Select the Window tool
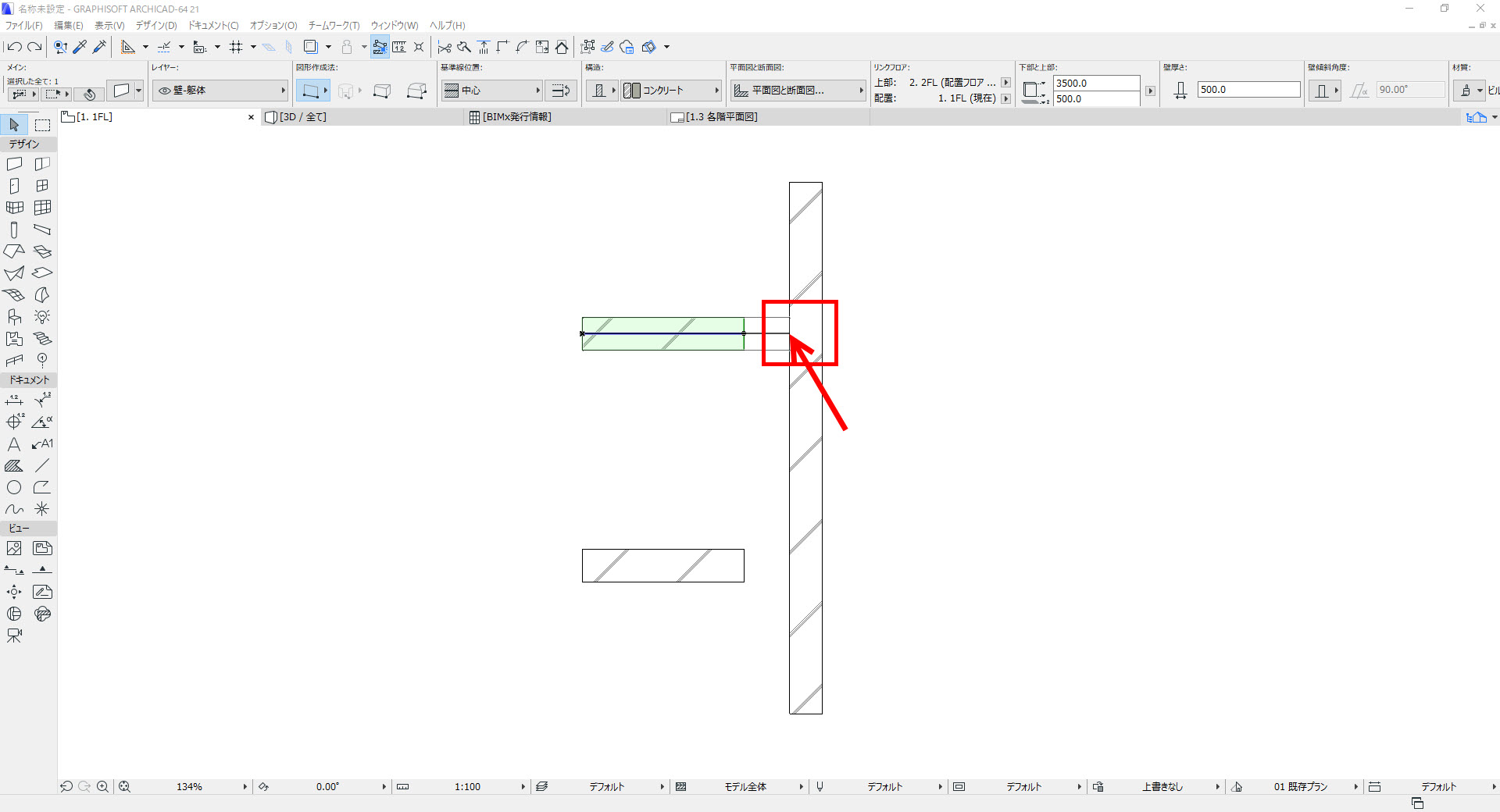This screenshot has width=1500, height=812. coord(42,186)
